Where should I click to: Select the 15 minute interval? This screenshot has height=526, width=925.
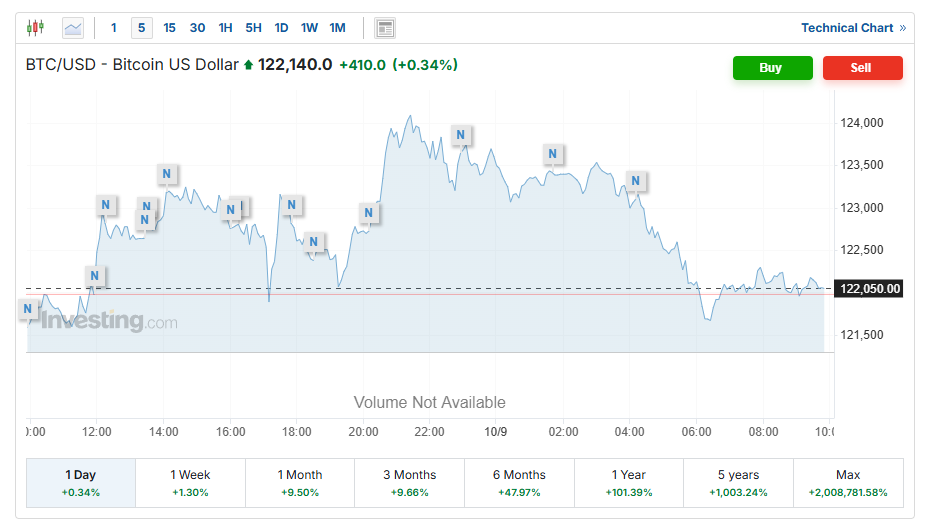coord(169,28)
